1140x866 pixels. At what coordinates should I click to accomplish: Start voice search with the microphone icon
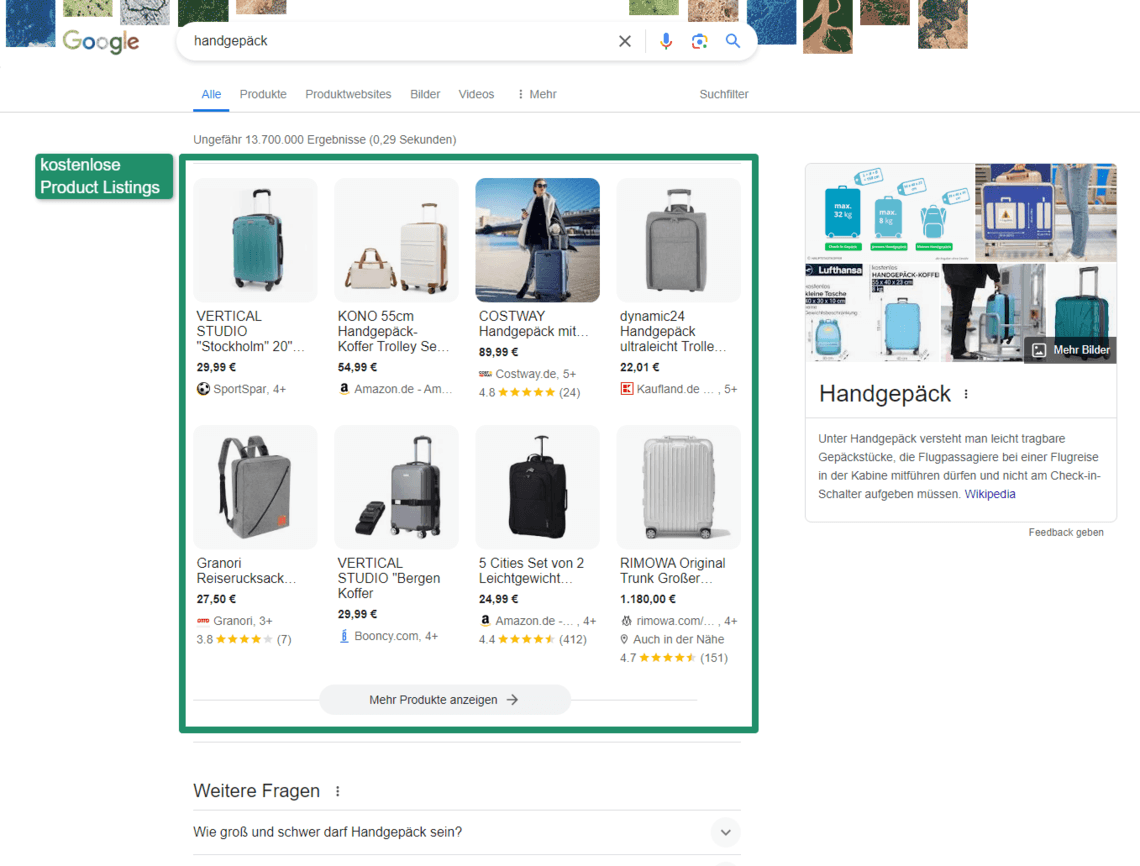[665, 41]
